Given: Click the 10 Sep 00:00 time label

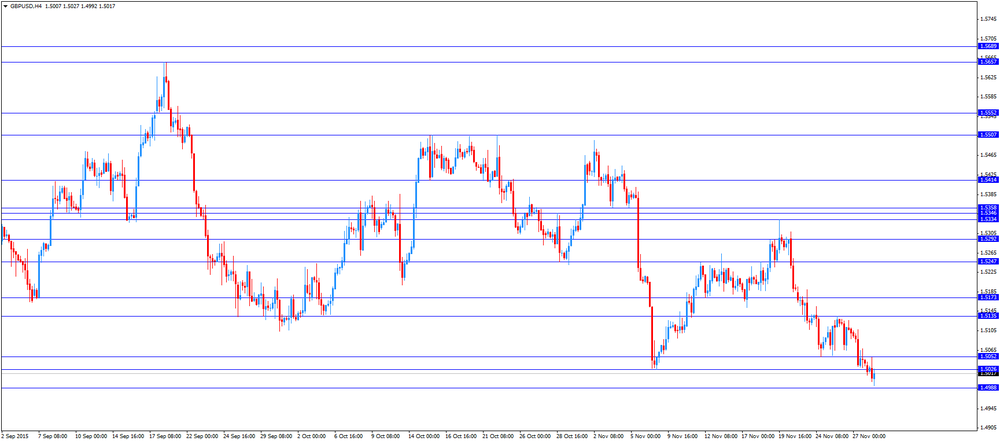Looking at the screenshot, I should pos(89,437).
